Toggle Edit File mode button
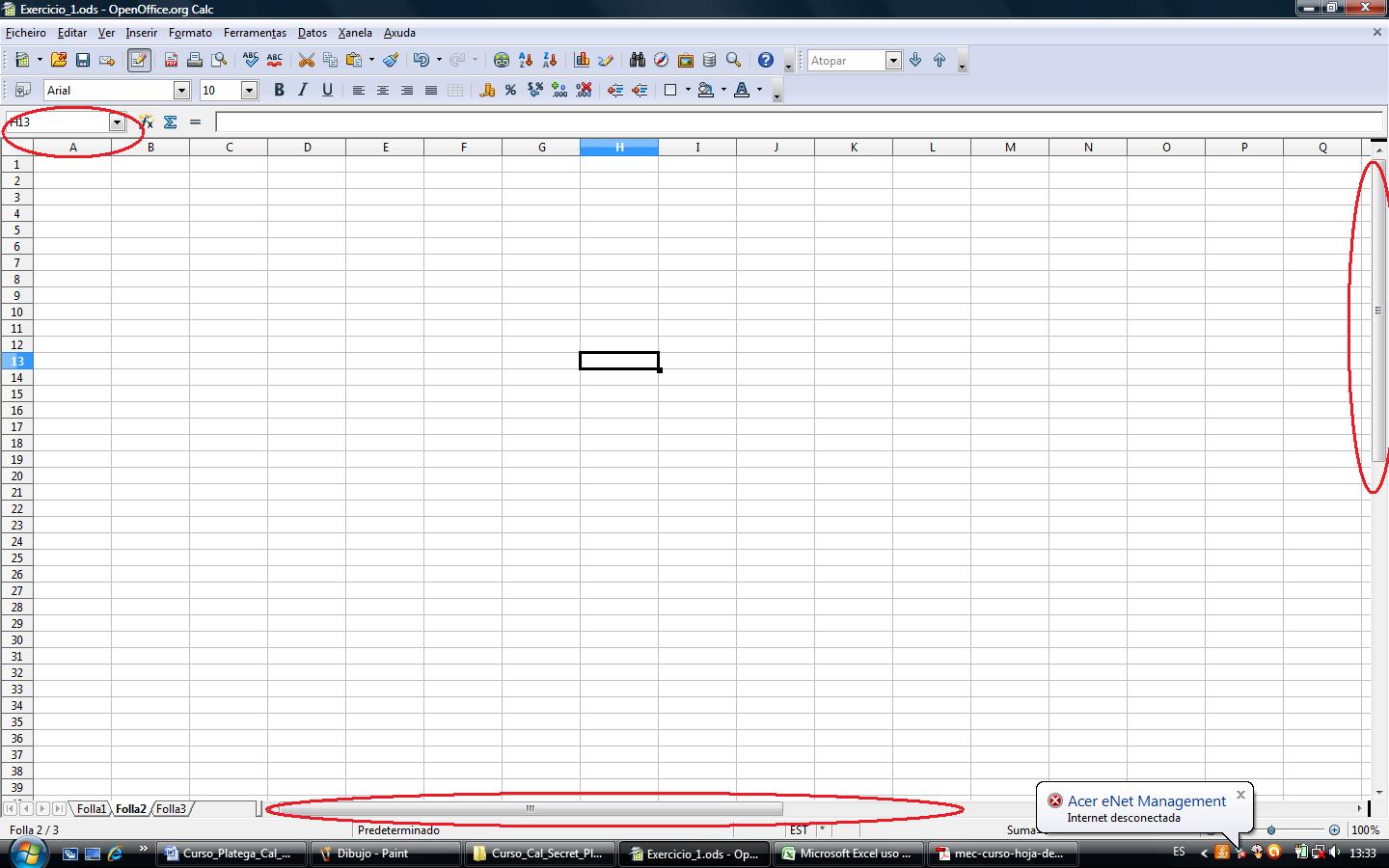The height and width of the screenshot is (868, 1389). point(139,60)
